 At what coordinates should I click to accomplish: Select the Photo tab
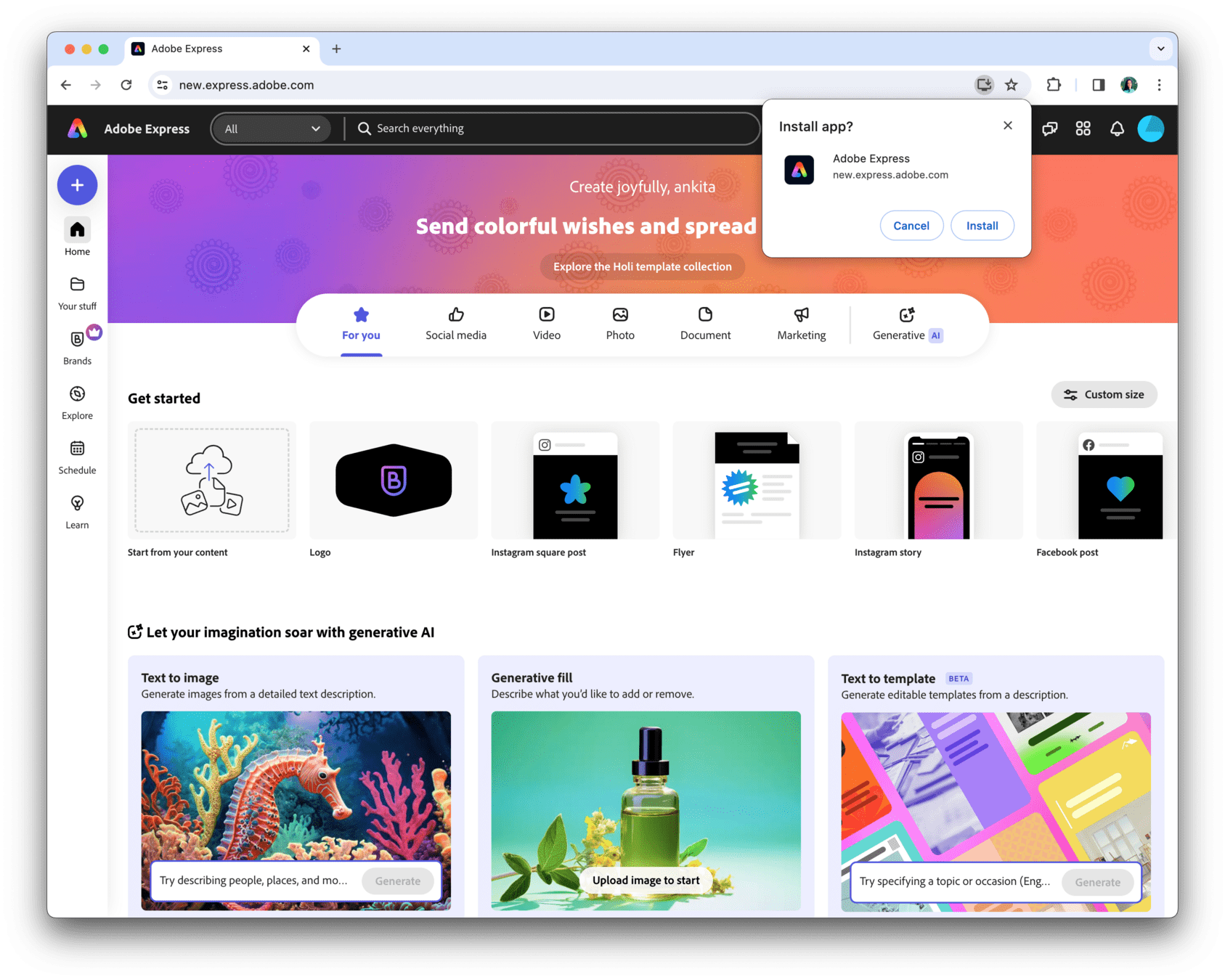pos(620,324)
